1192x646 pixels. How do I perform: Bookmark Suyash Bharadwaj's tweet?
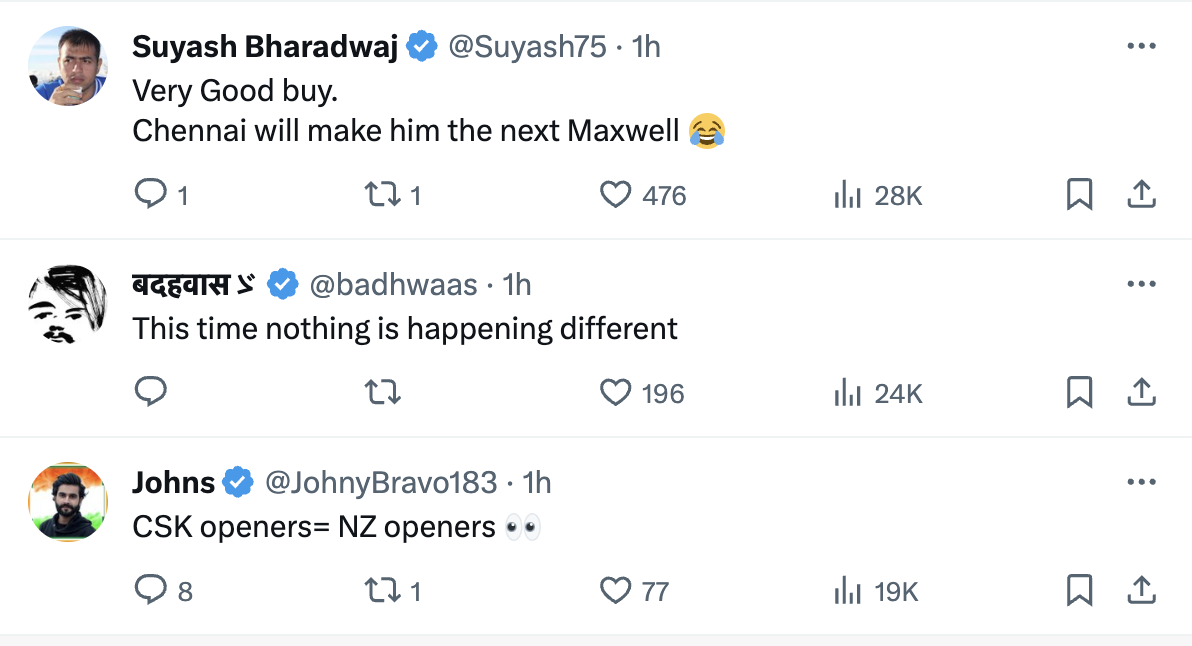[x=1079, y=194]
